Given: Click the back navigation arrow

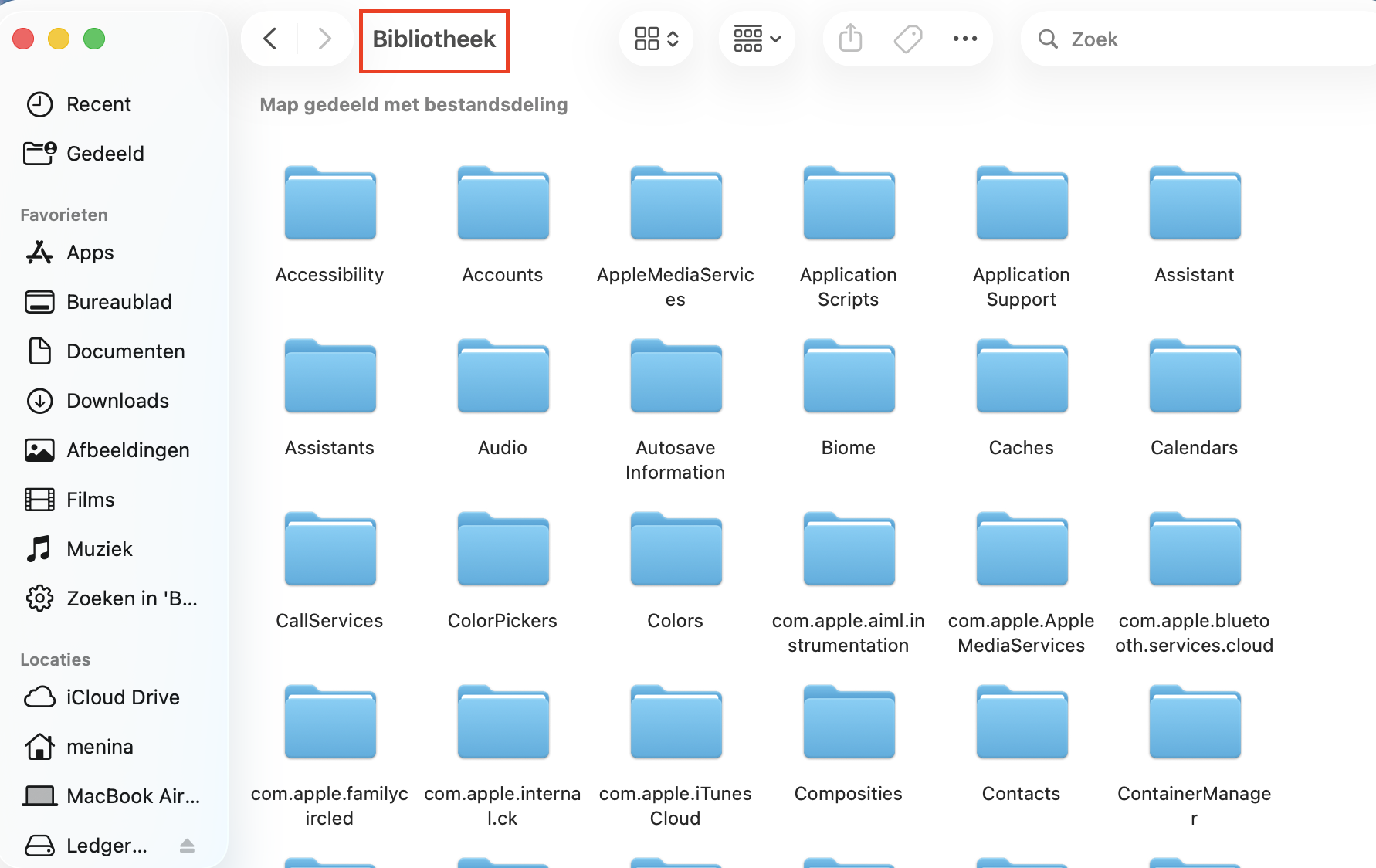Looking at the screenshot, I should 269,38.
